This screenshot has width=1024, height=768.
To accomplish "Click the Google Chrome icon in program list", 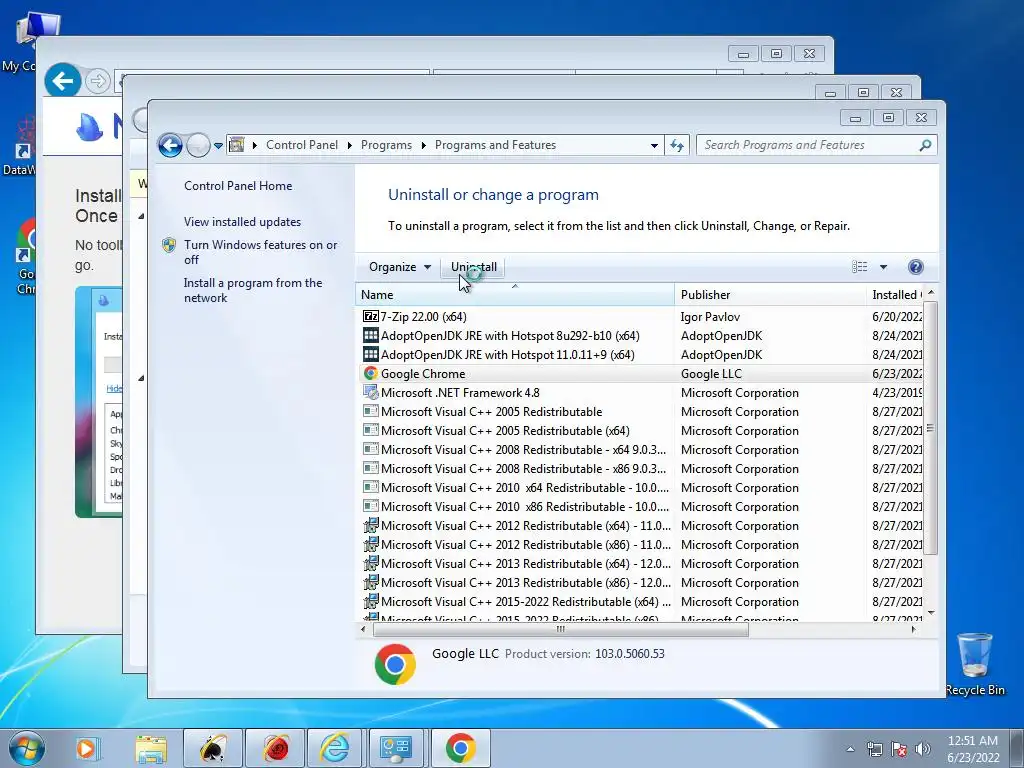I will (370, 374).
